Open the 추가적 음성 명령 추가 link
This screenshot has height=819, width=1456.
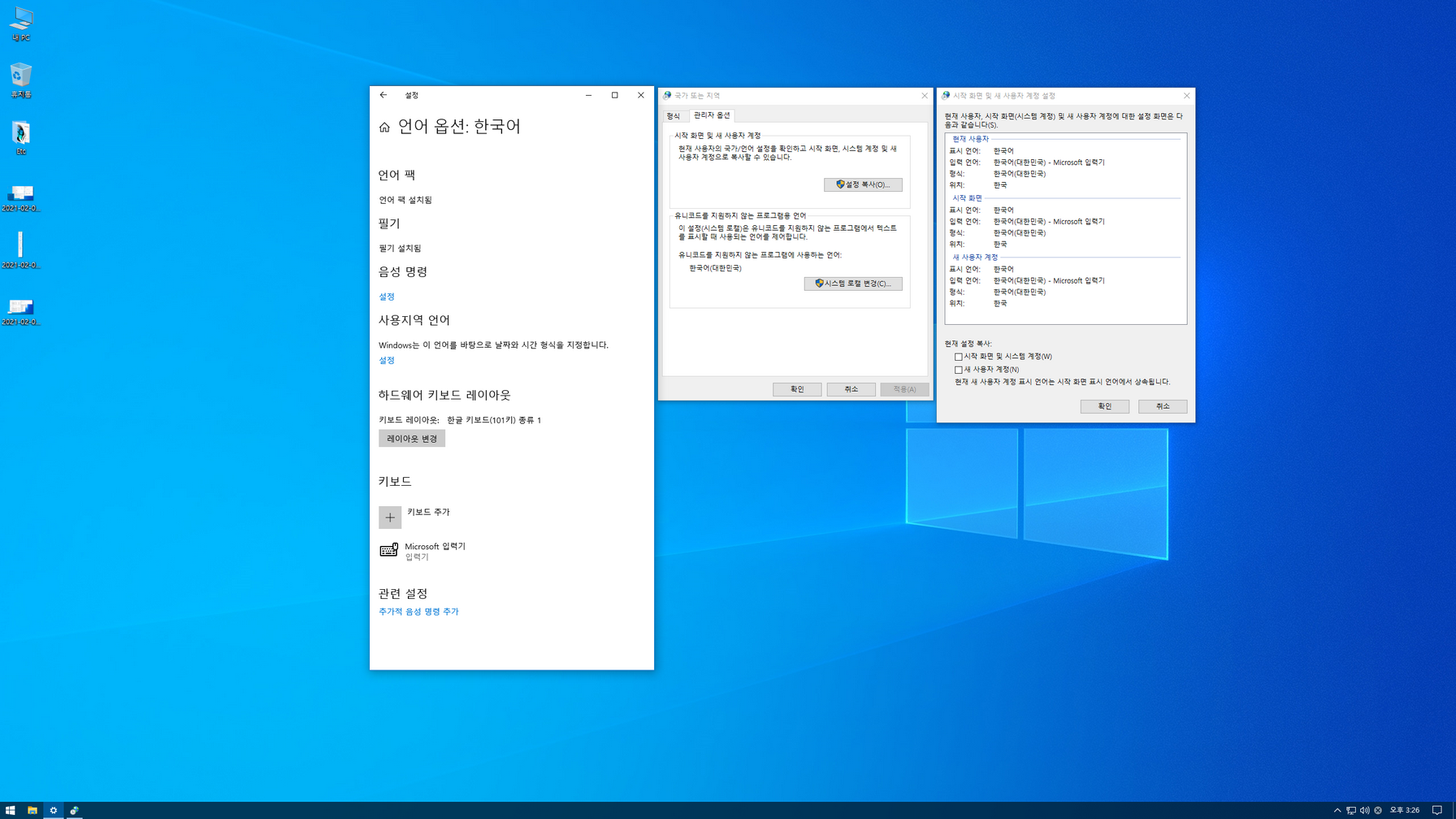tap(418, 612)
